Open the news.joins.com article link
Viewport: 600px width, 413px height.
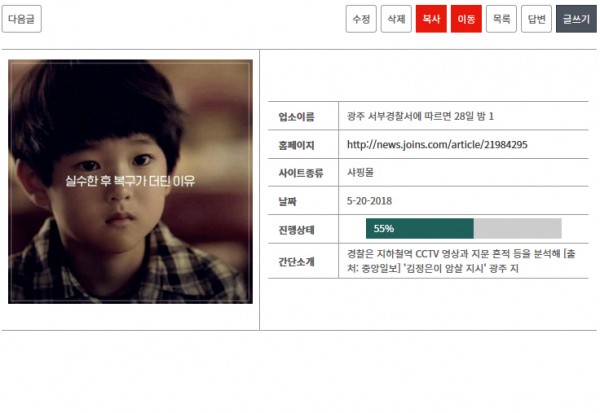tap(437, 145)
